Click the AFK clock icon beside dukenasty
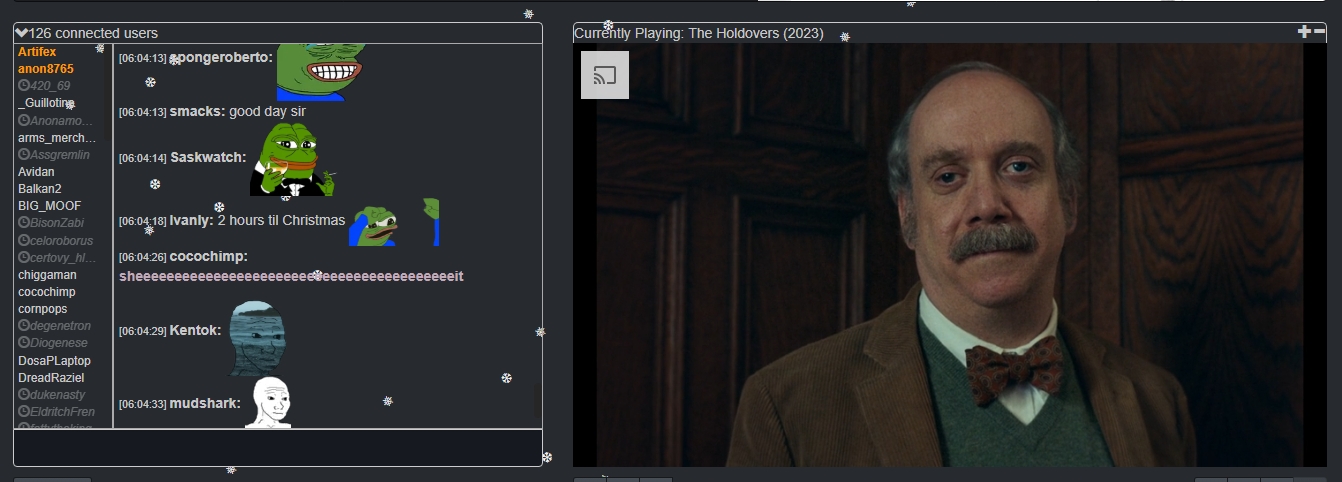Image resolution: width=1342 pixels, height=482 pixels. pos(24,395)
